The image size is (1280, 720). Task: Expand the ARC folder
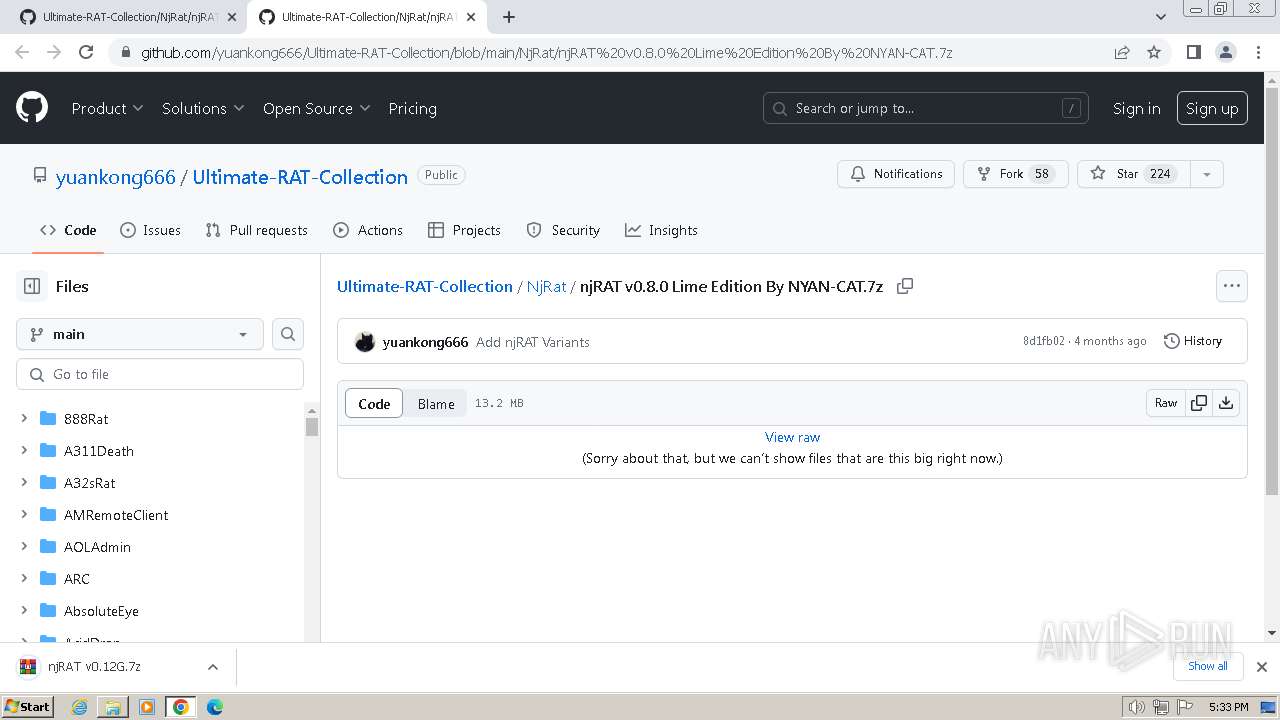(x=24, y=579)
